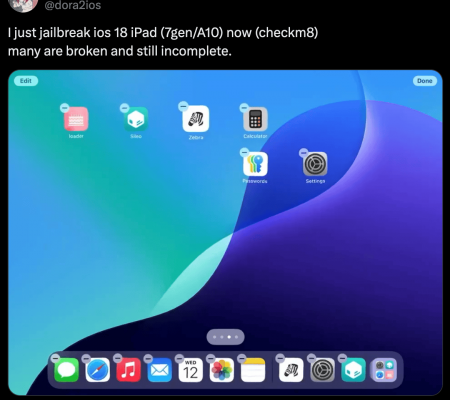The height and width of the screenshot is (400, 450).
Task: Open Messages in the dock
Action: pos(66,370)
